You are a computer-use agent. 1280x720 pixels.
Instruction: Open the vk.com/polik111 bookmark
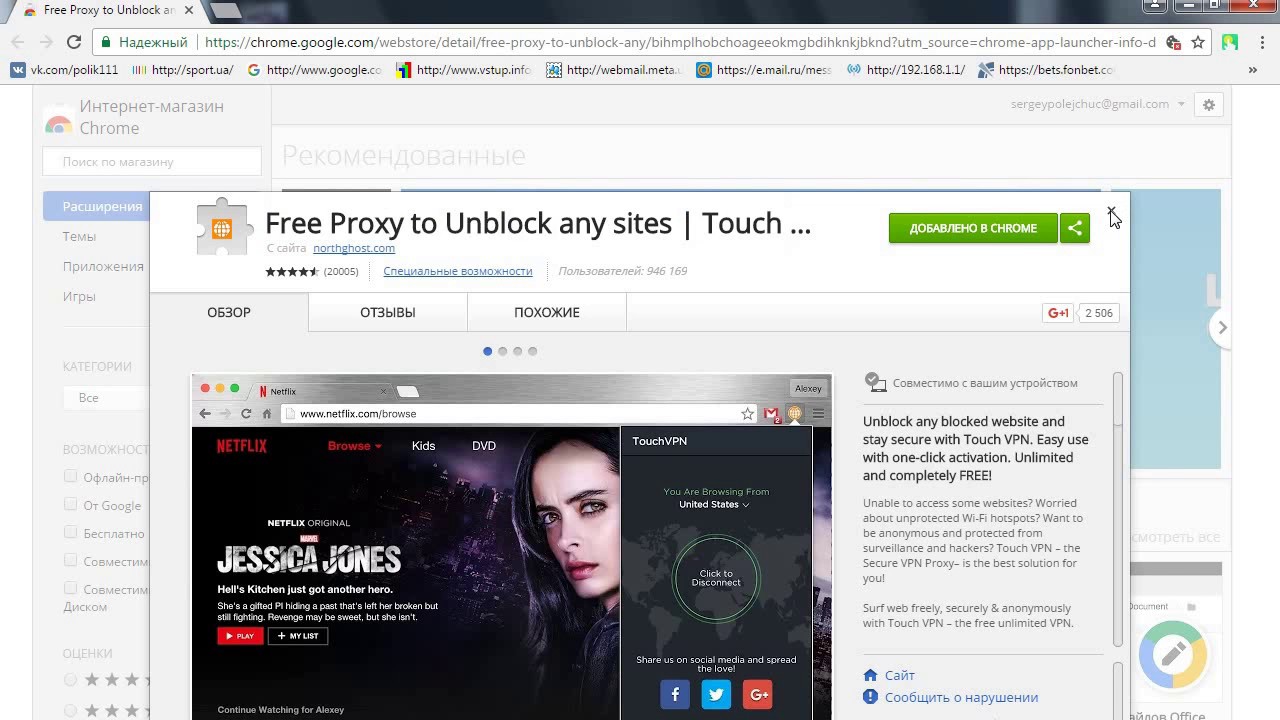point(64,70)
